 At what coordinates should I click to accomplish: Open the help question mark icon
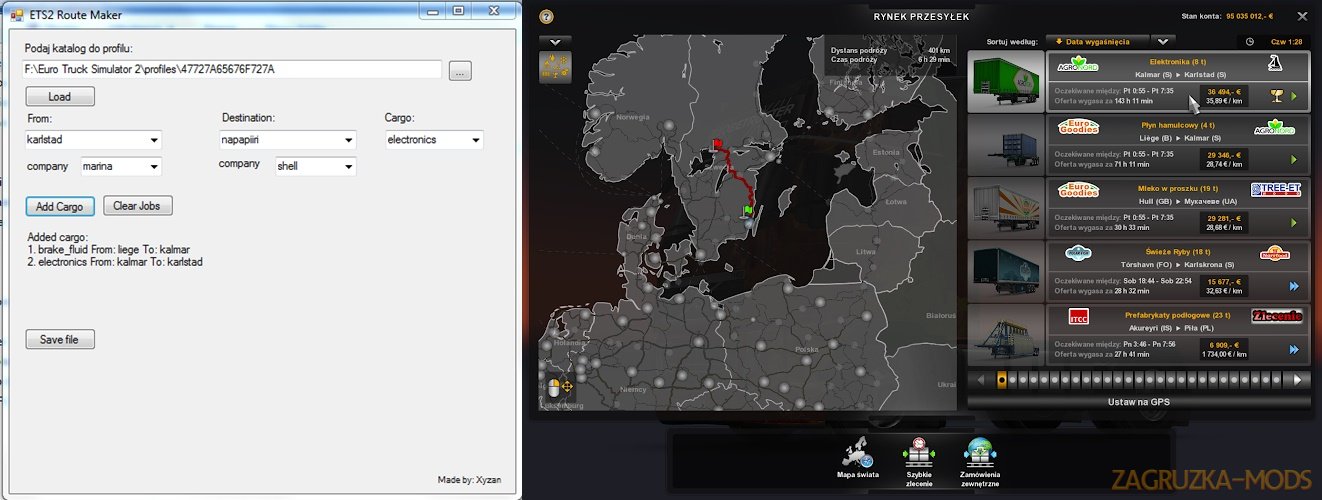point(546,16)
